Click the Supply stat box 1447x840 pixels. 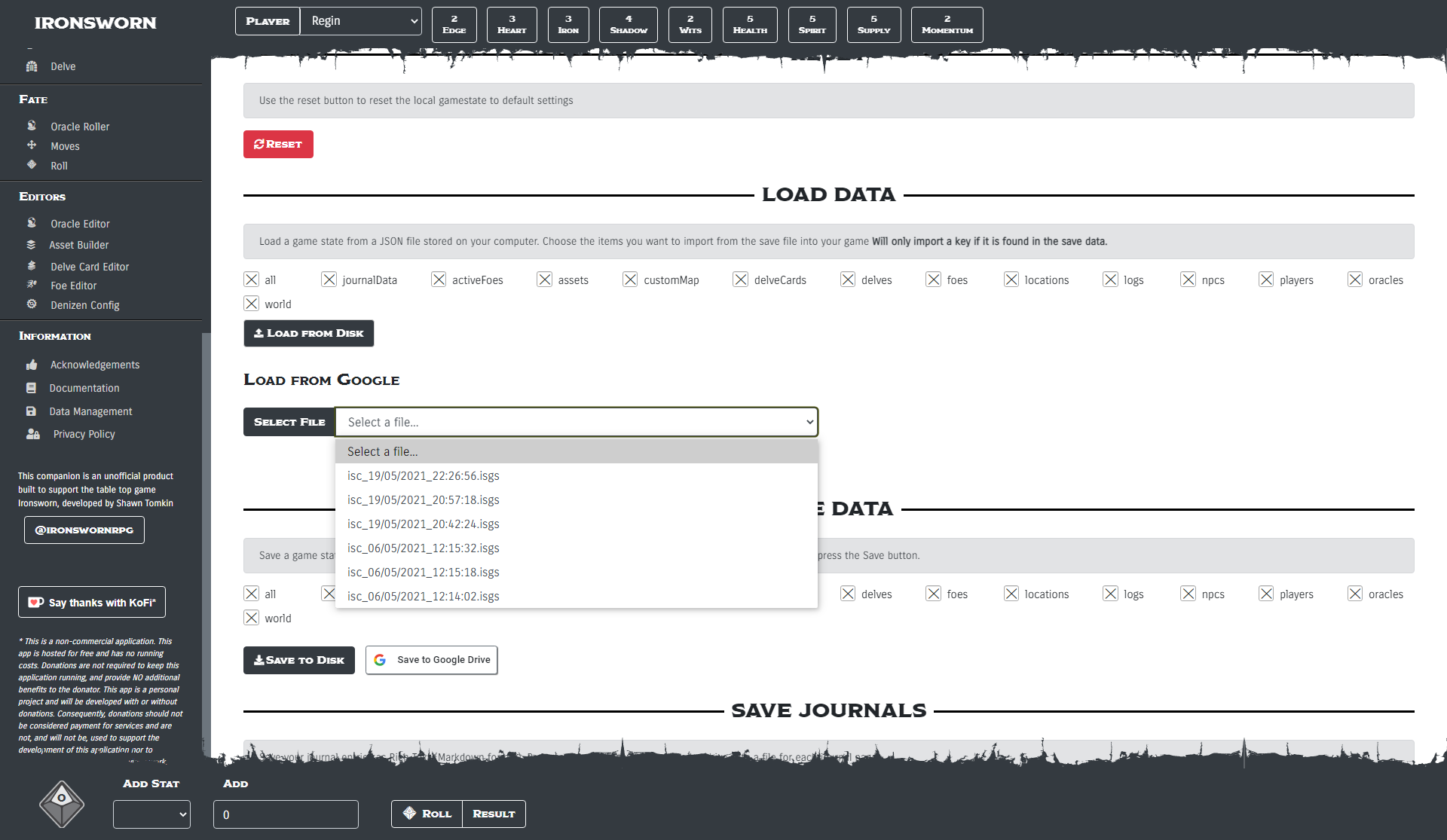(874, 25)
